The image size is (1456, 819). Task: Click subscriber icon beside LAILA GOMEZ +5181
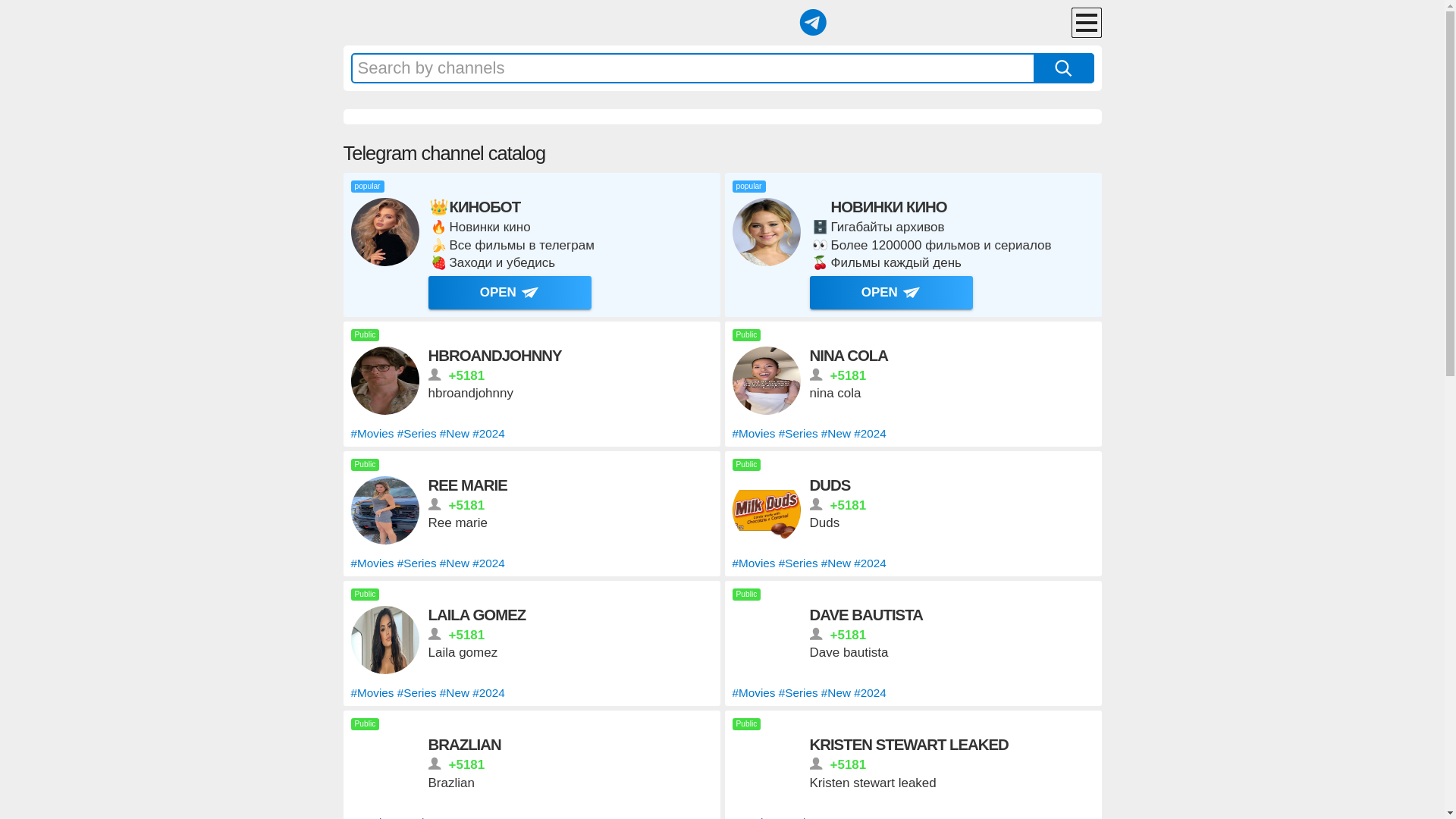click(x=435, y=634)
